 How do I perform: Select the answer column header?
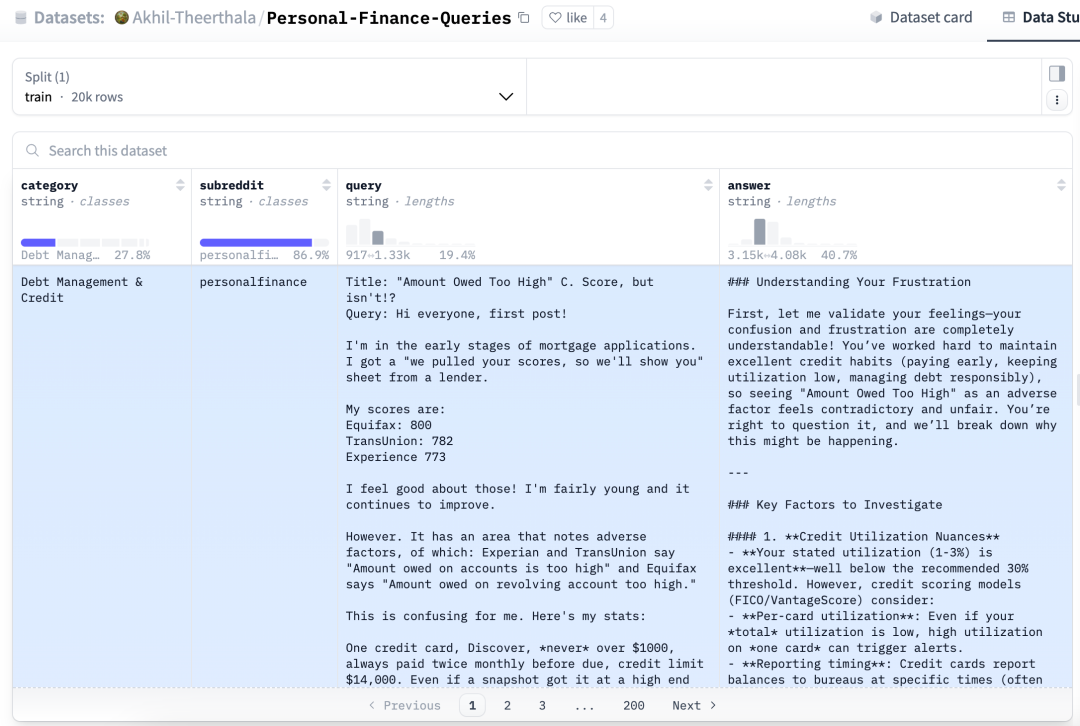pyautogui.click(x=749, y=185)
